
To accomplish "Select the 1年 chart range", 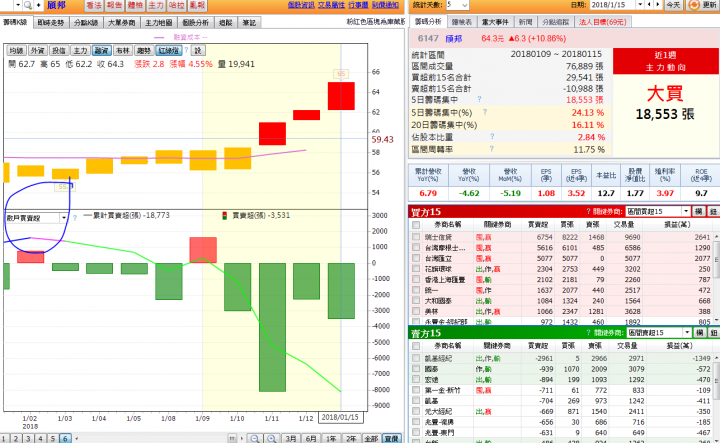I will (331, 438).
